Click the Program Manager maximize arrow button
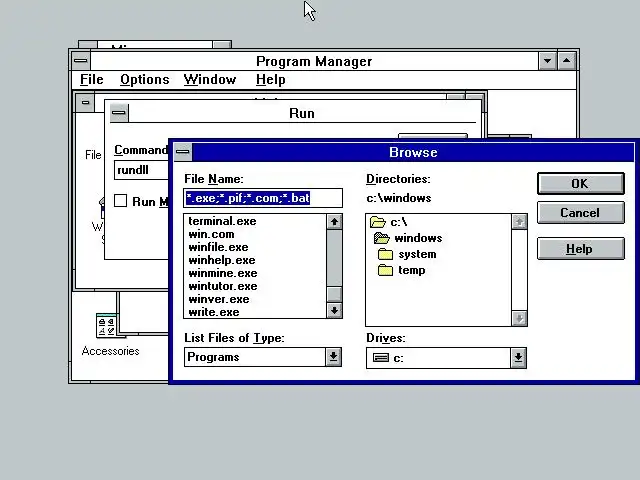The height and width of the screenshot is (480, 640). (567, 61)
